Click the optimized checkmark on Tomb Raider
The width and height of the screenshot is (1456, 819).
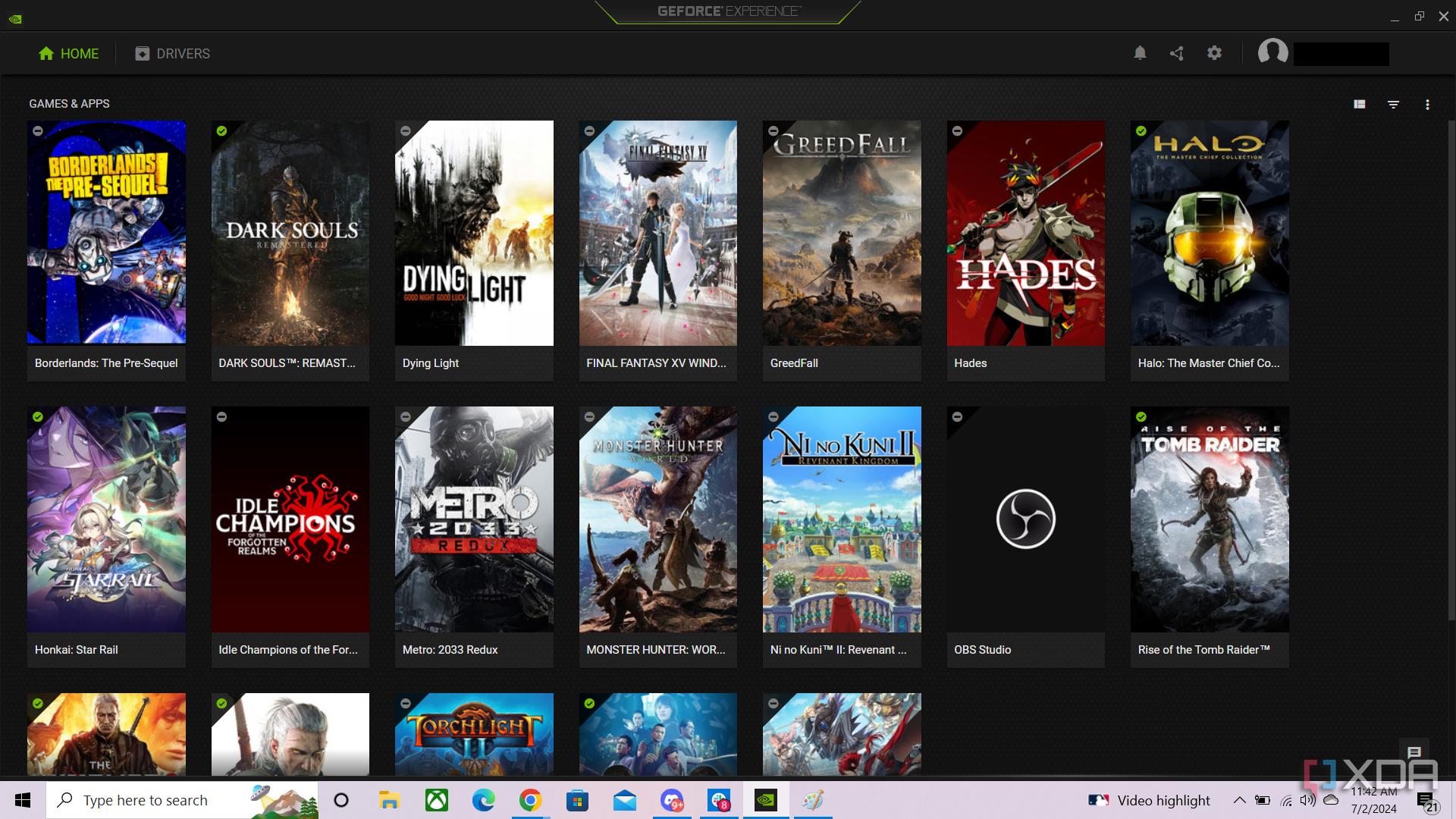click(x=1141, y=417)
